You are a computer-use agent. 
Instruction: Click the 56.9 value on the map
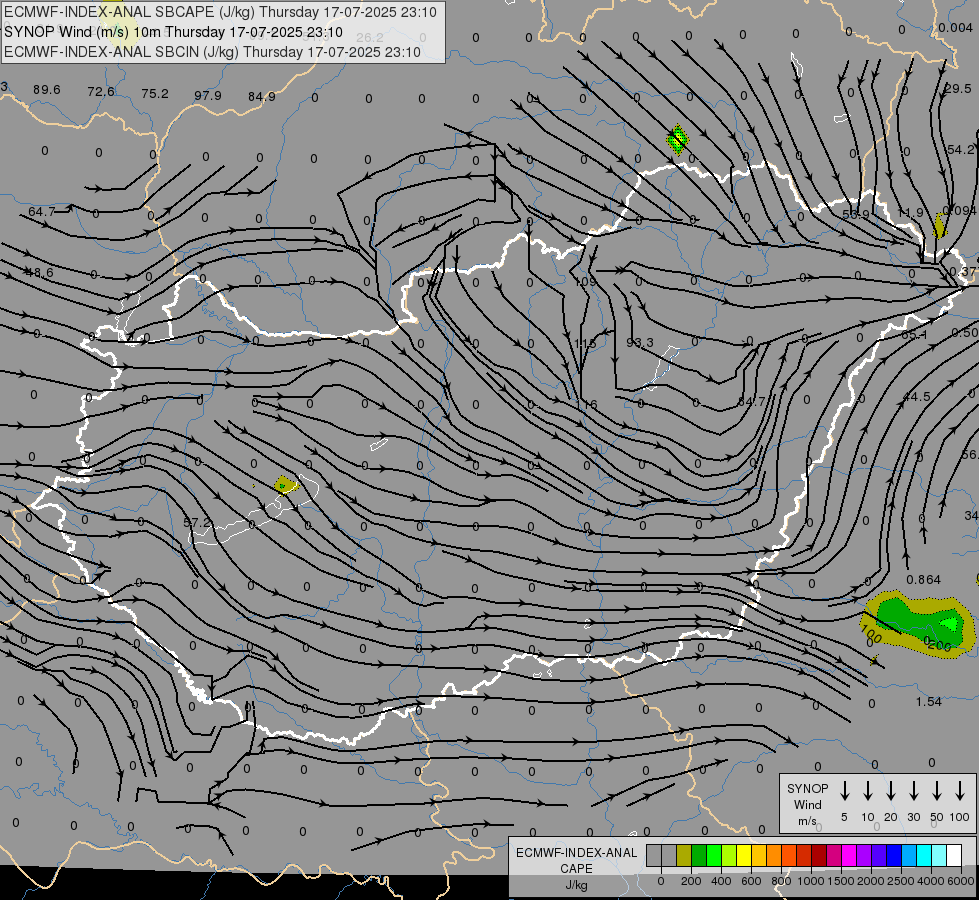tap(856, 214)
